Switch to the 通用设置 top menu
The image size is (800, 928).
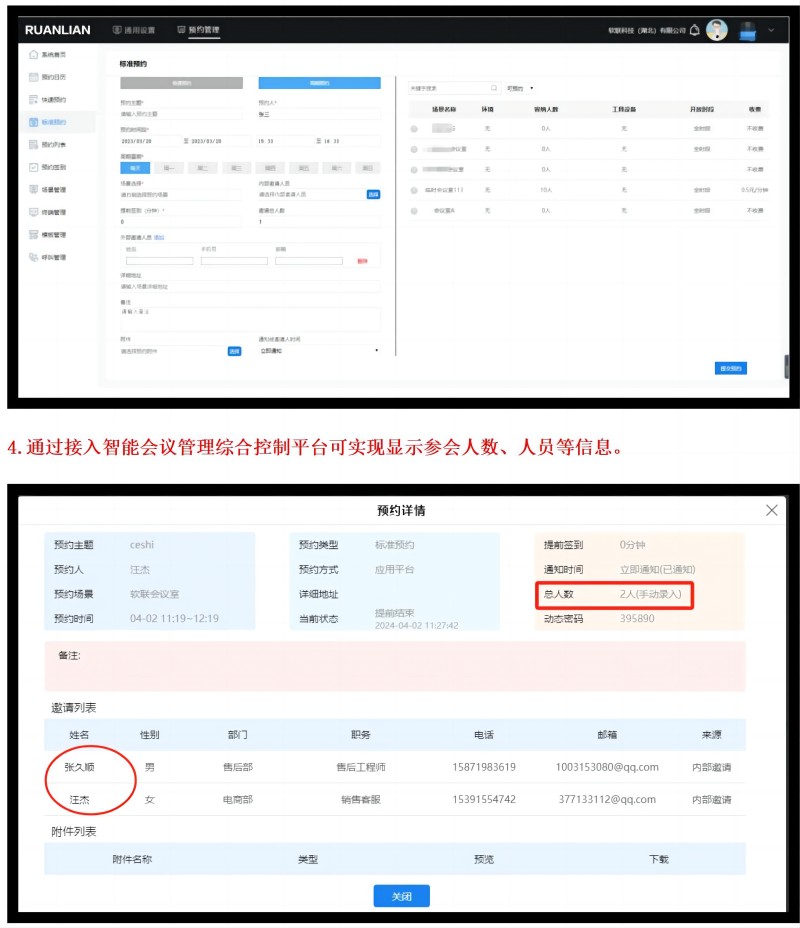[x=132, y=30]
